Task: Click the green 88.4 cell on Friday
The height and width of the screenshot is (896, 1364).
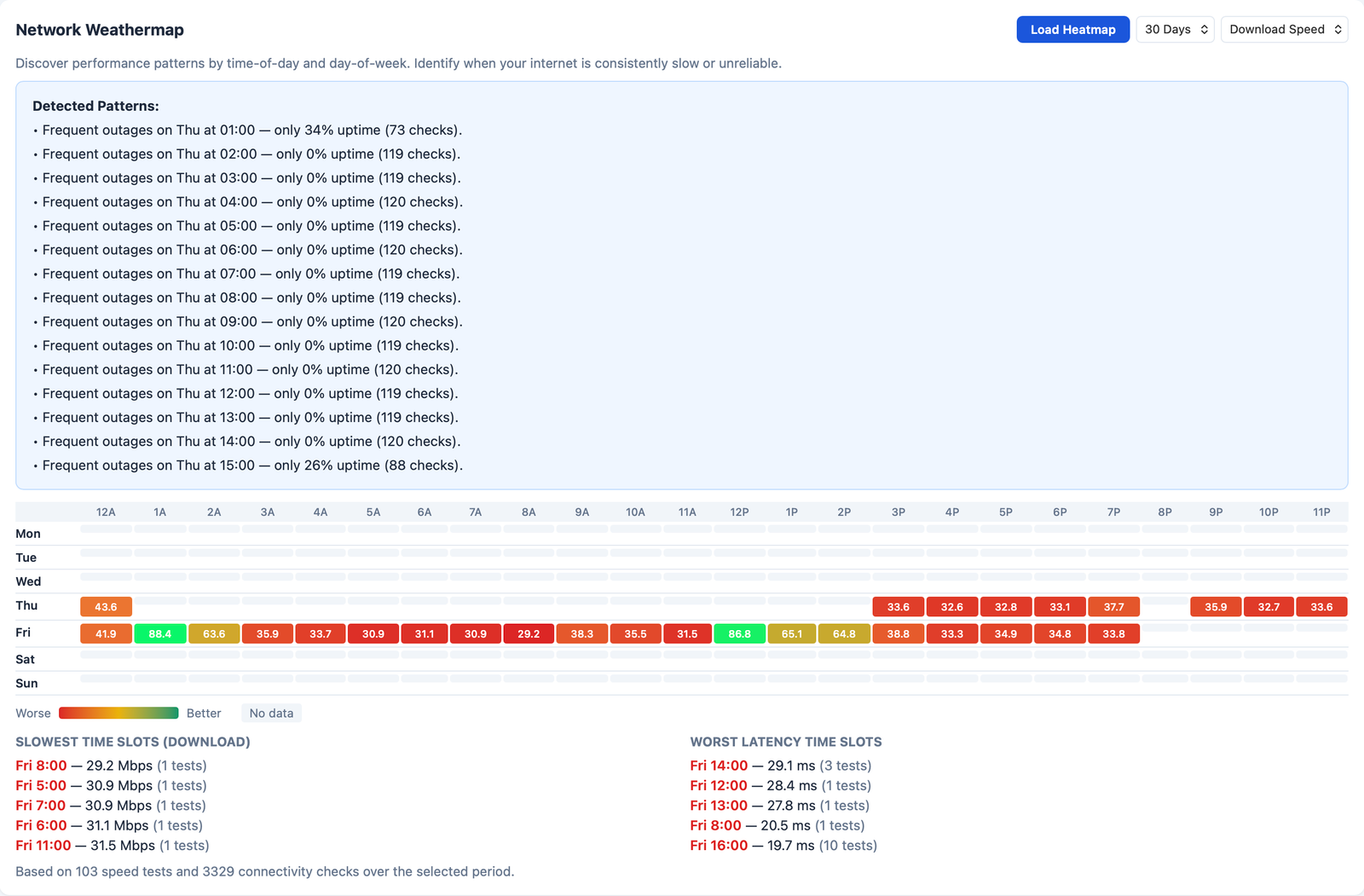Action: pyautogui.click(x=160, y=633)
